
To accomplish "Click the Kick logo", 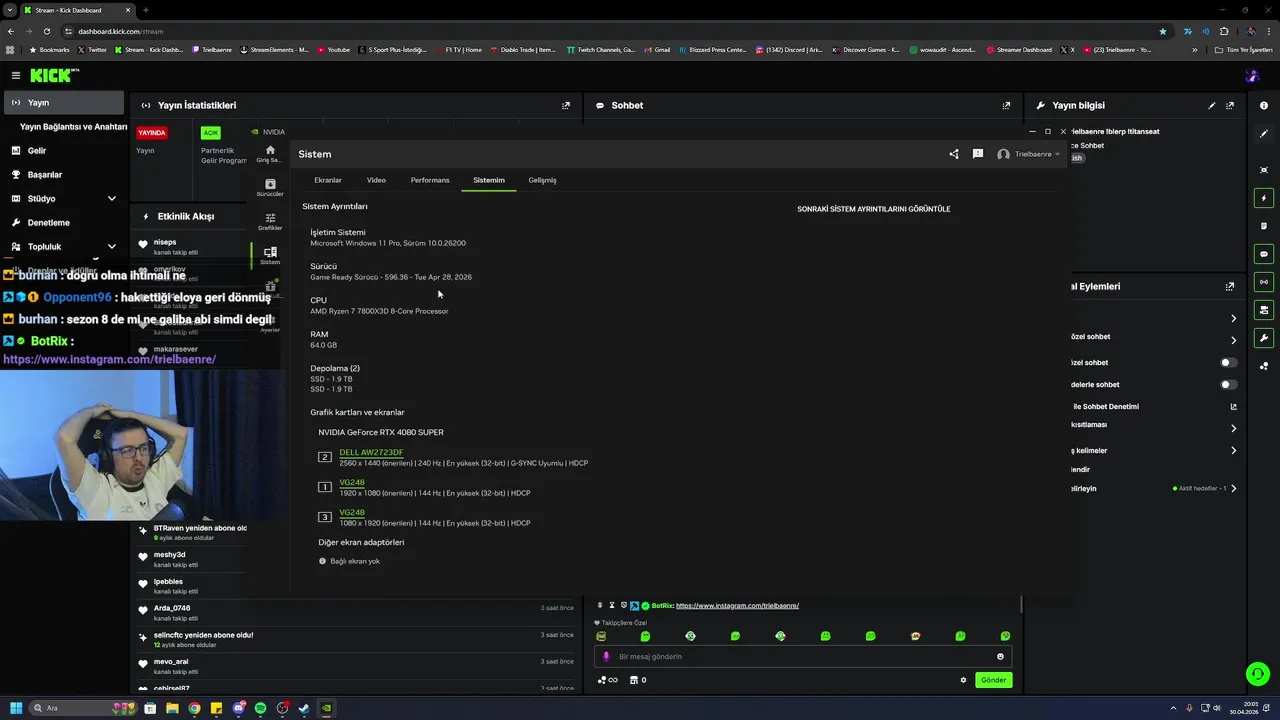I will click(53, 75).
